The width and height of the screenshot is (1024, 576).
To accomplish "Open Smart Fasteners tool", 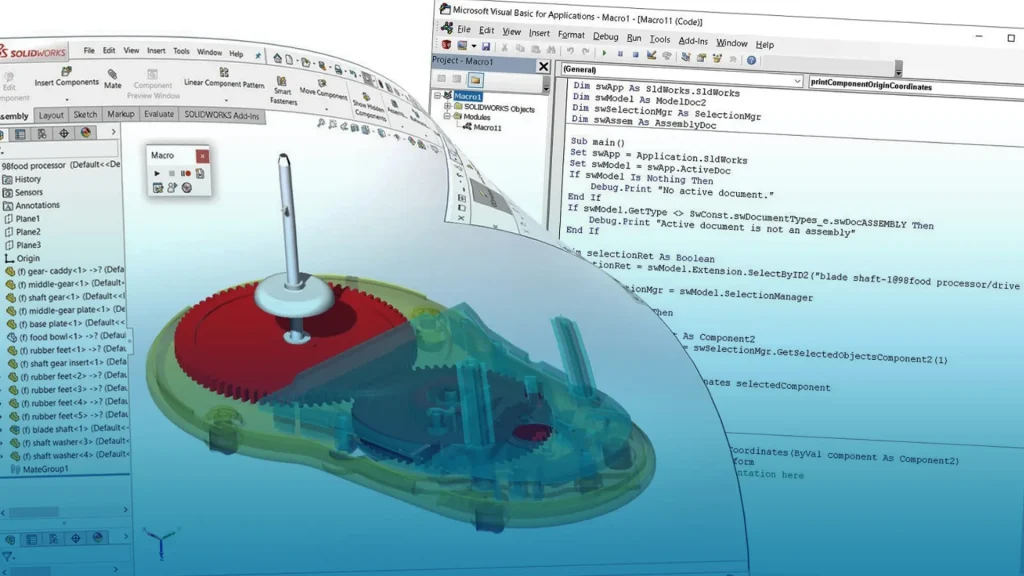I will (x=283, y=90).
